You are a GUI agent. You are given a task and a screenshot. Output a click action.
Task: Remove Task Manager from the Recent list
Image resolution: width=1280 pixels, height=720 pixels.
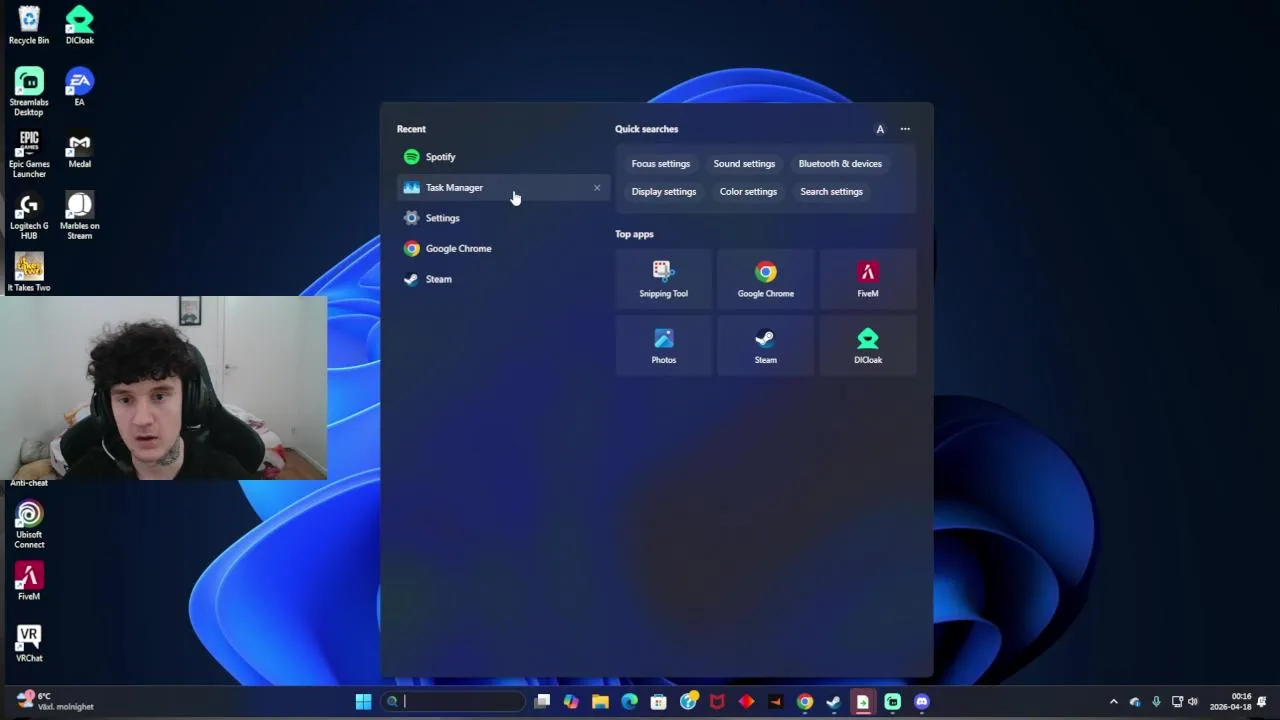click(597, 188)
